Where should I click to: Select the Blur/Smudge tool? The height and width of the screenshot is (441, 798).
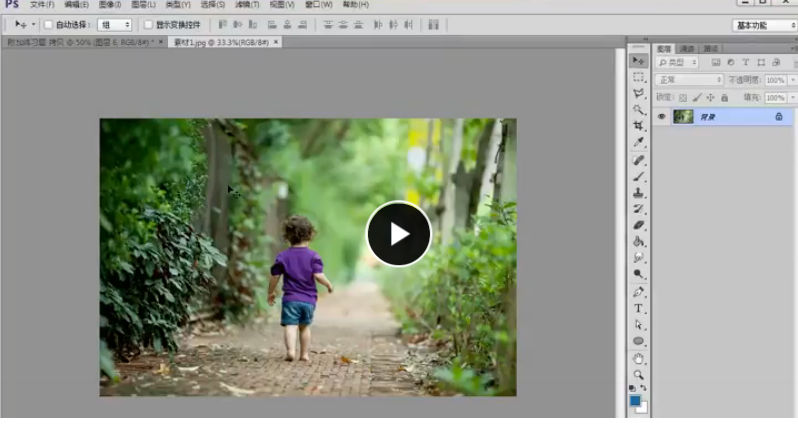tap(638, 258)
